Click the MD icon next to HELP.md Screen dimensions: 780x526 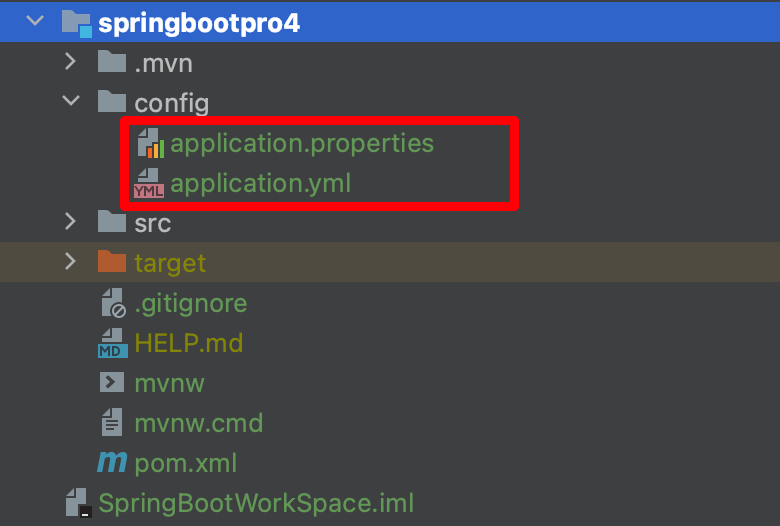point(113,342)
